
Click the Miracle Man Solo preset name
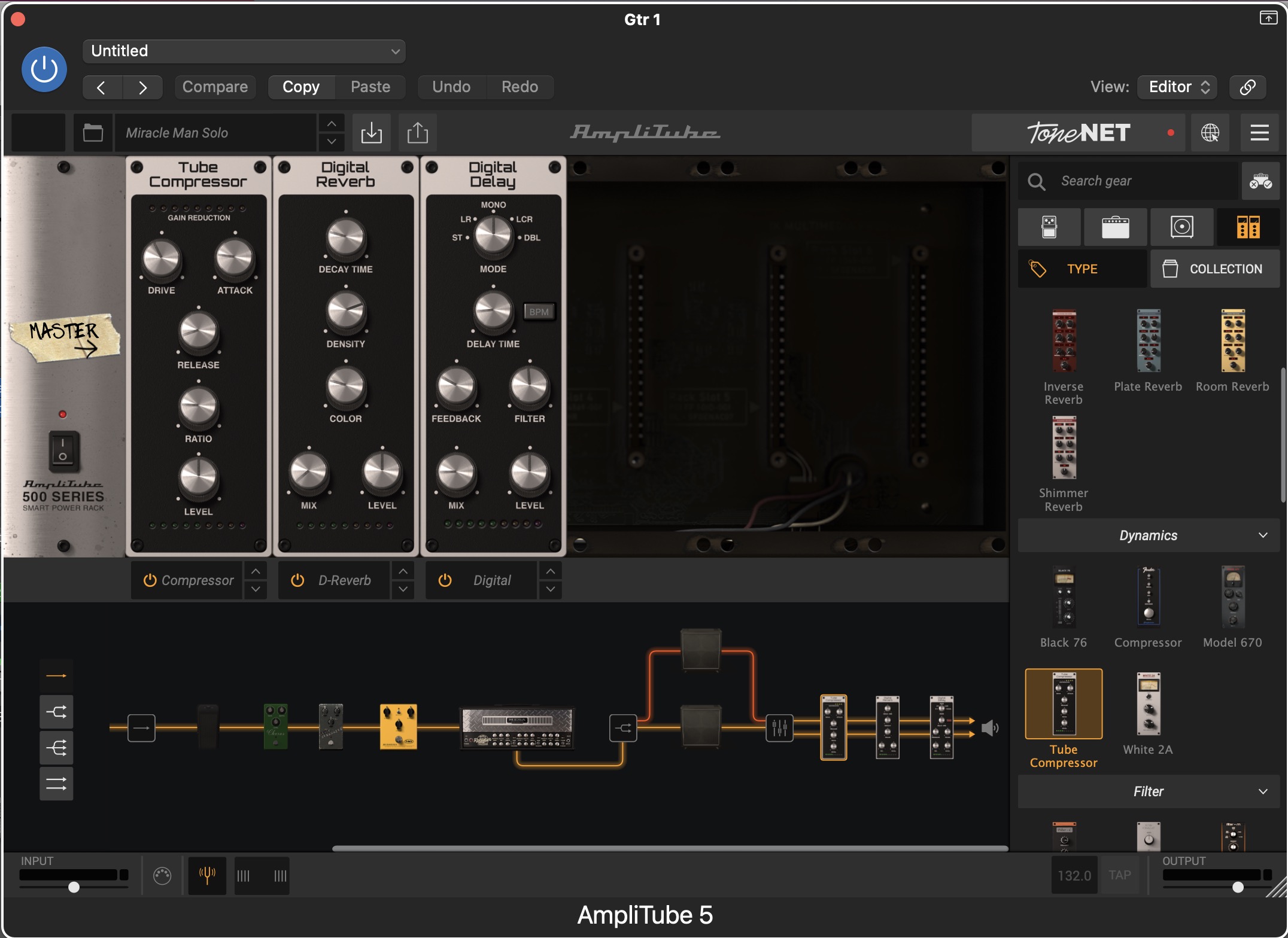(x=215, y=133)
